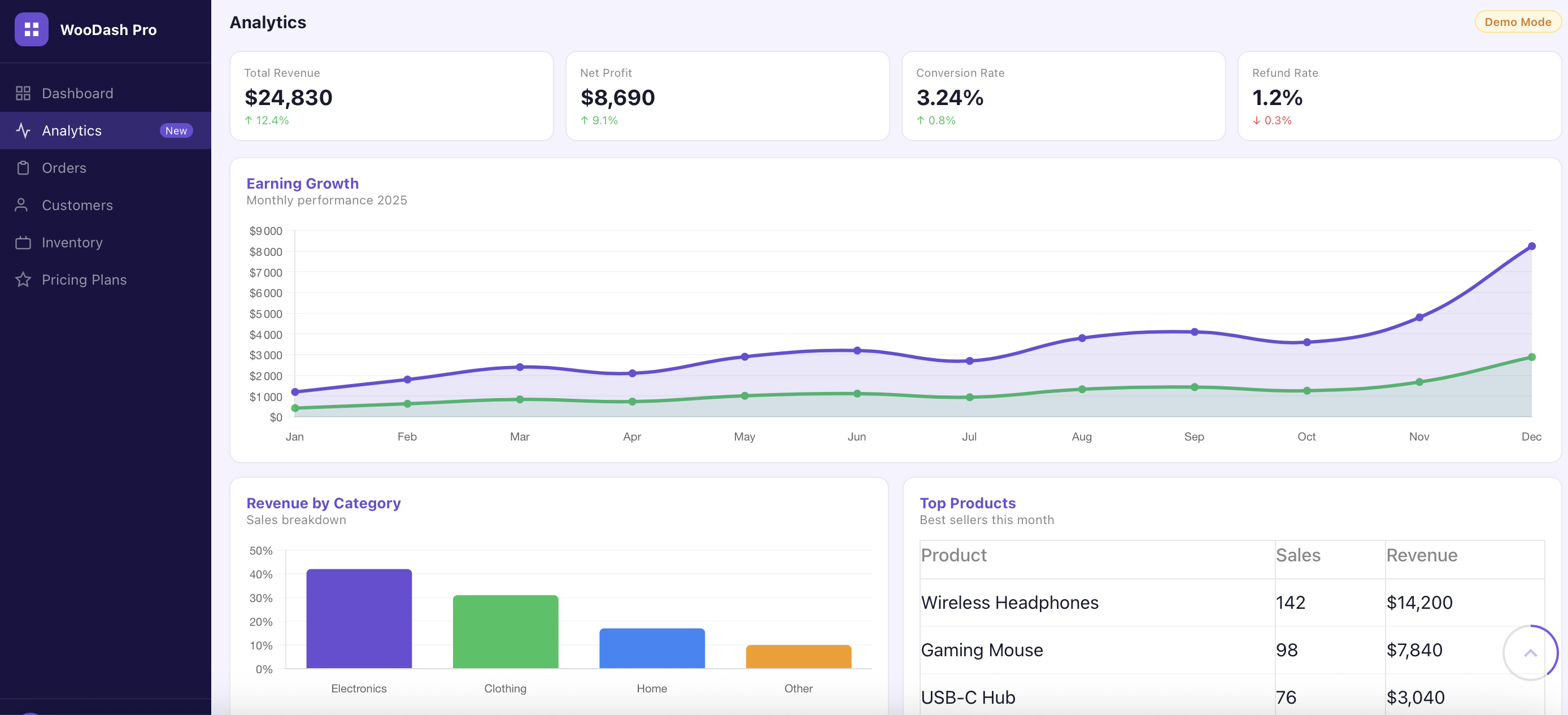Open the Dashboard grid icon in sidebar
Image resolution: width=1568 pixels, height=715 pixels.
24,93
